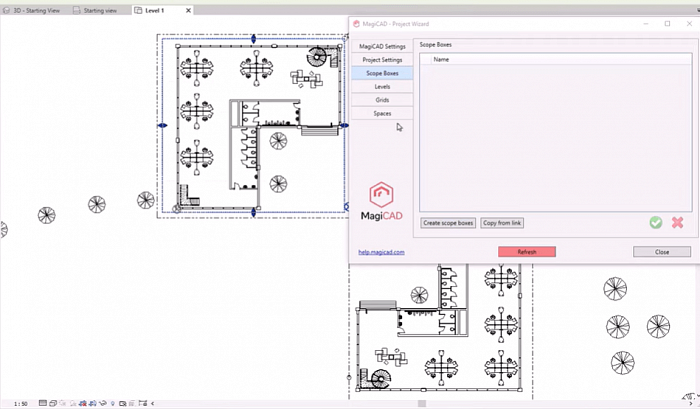This screenshot has width=700, height=409.
Task: Click the red X cancel icon
Action: (677, 222)
